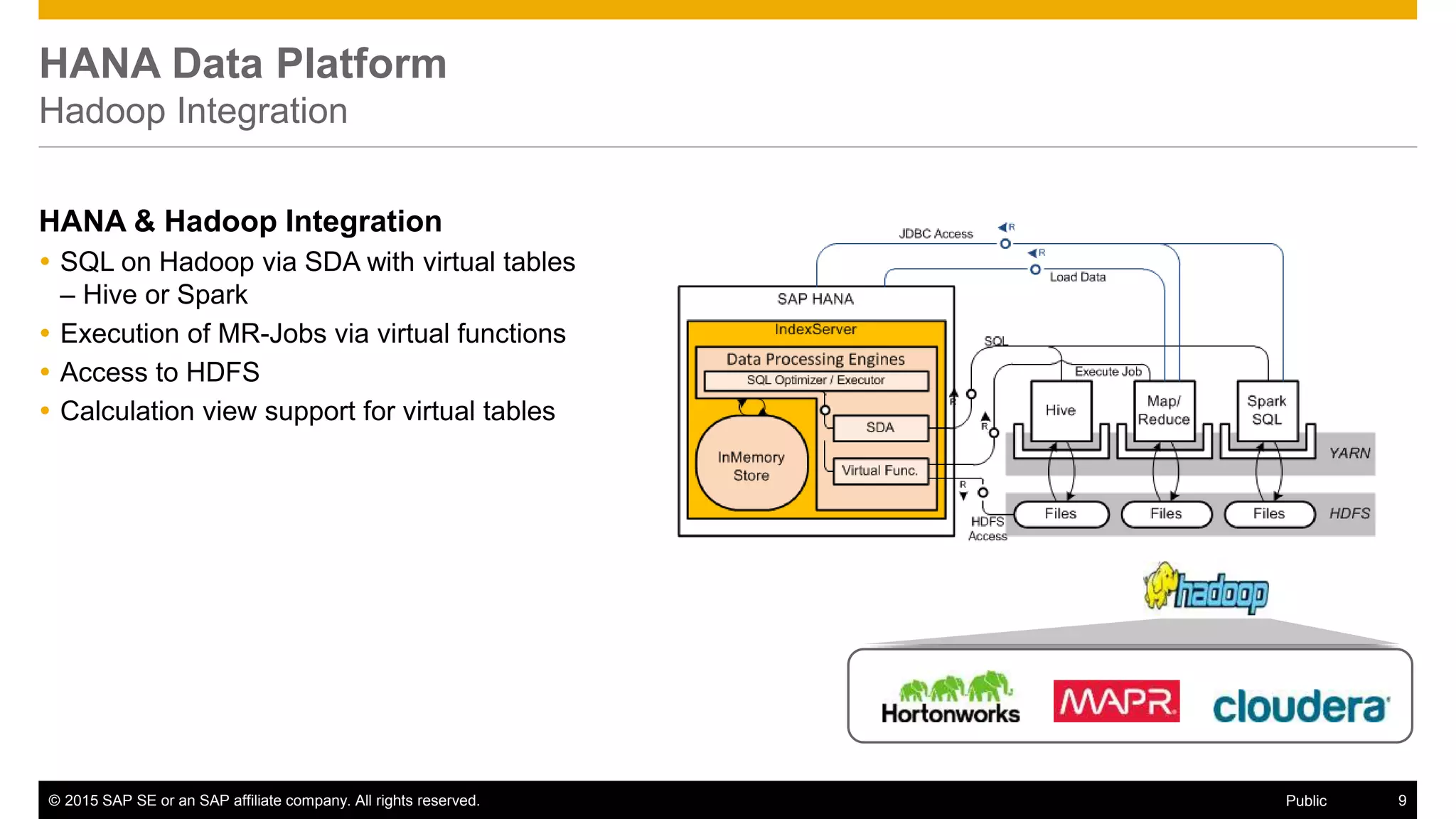Click the SAP HANA diagram title
This screenshot has width=1456, height=819.
815,299
